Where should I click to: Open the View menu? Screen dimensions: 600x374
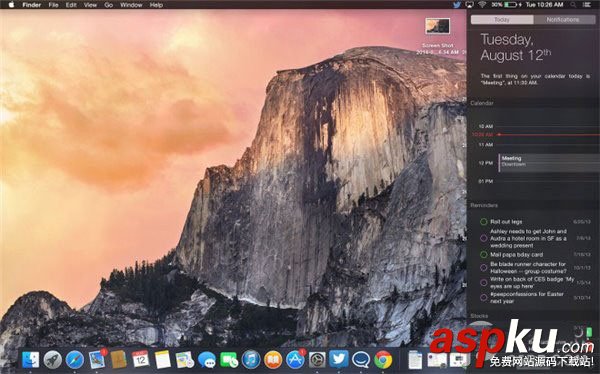pos(90,5)
